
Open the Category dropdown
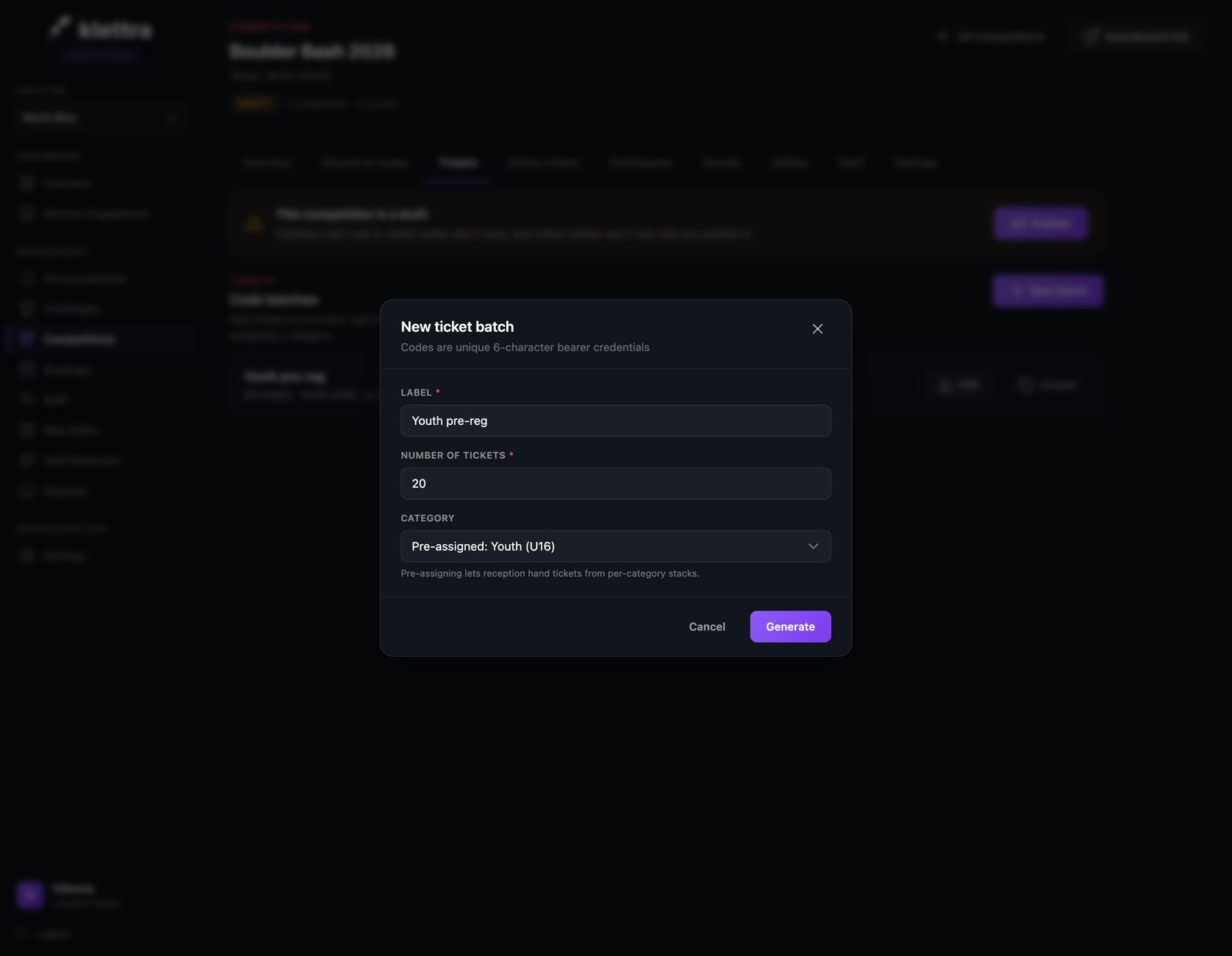pos(615,547)
